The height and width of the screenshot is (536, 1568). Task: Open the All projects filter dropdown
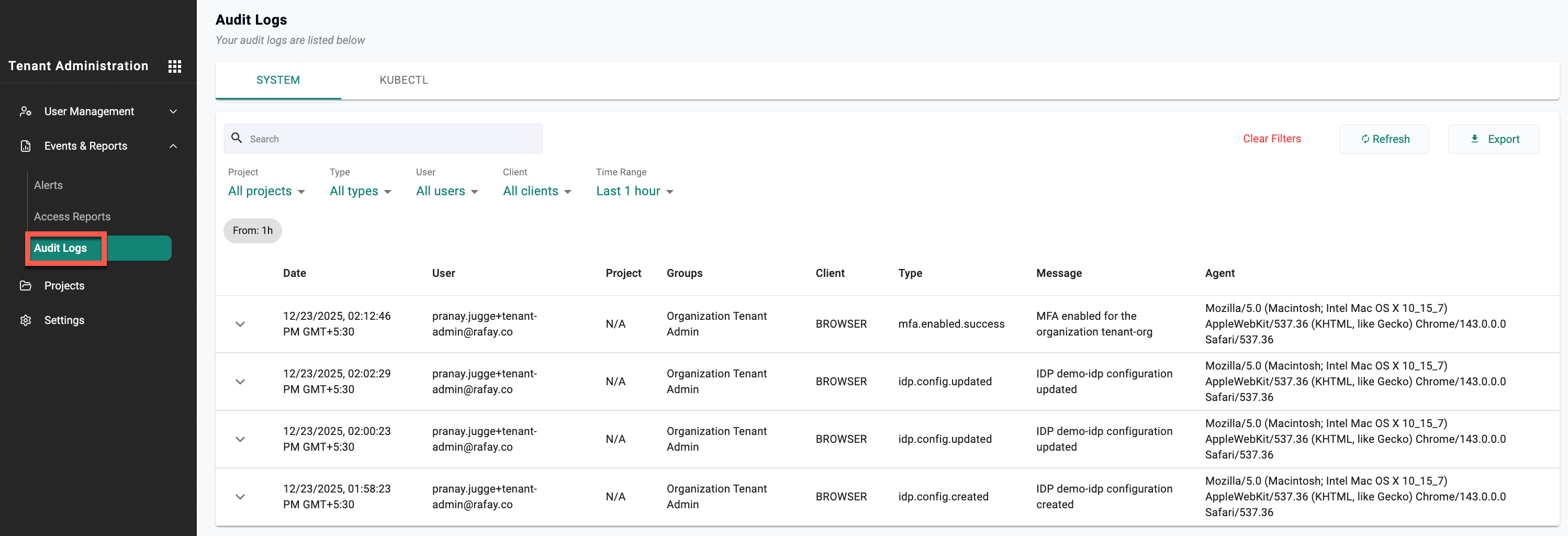(x=266, y=191)
